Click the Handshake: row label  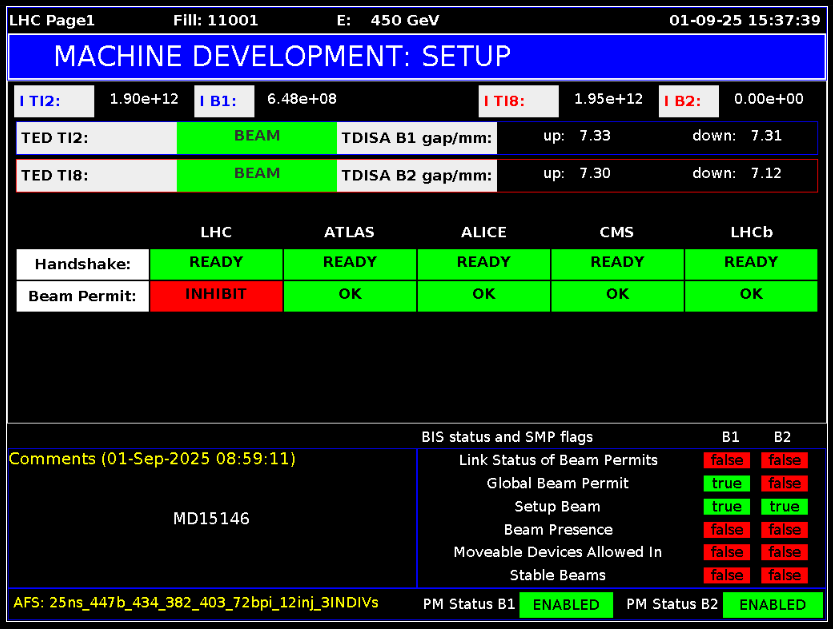(x=83, y=265)
